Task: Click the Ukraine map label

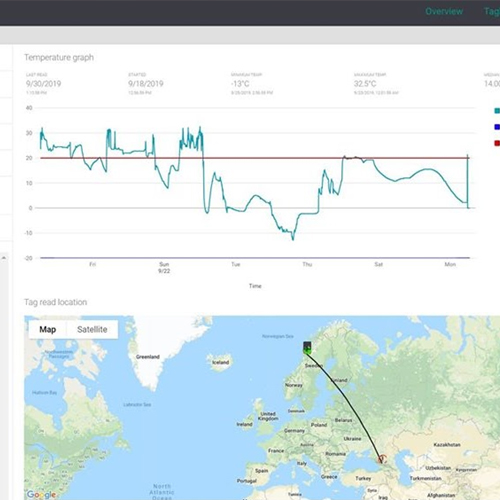Action: (352, 439)
